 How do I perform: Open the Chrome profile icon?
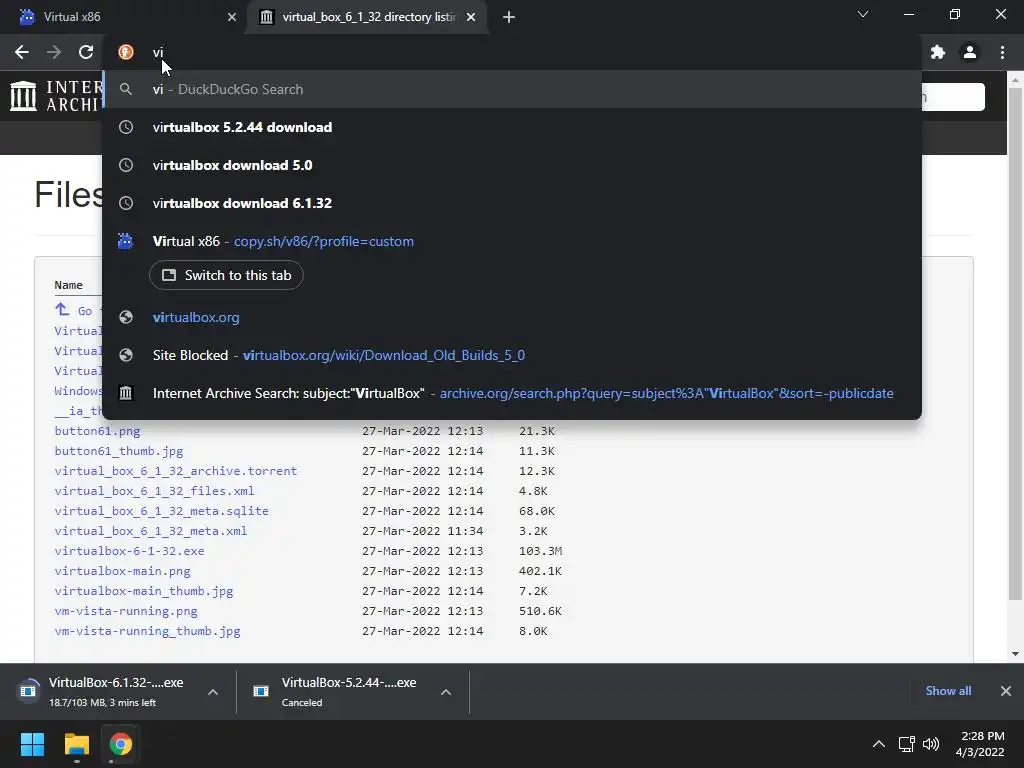point(970,52)
